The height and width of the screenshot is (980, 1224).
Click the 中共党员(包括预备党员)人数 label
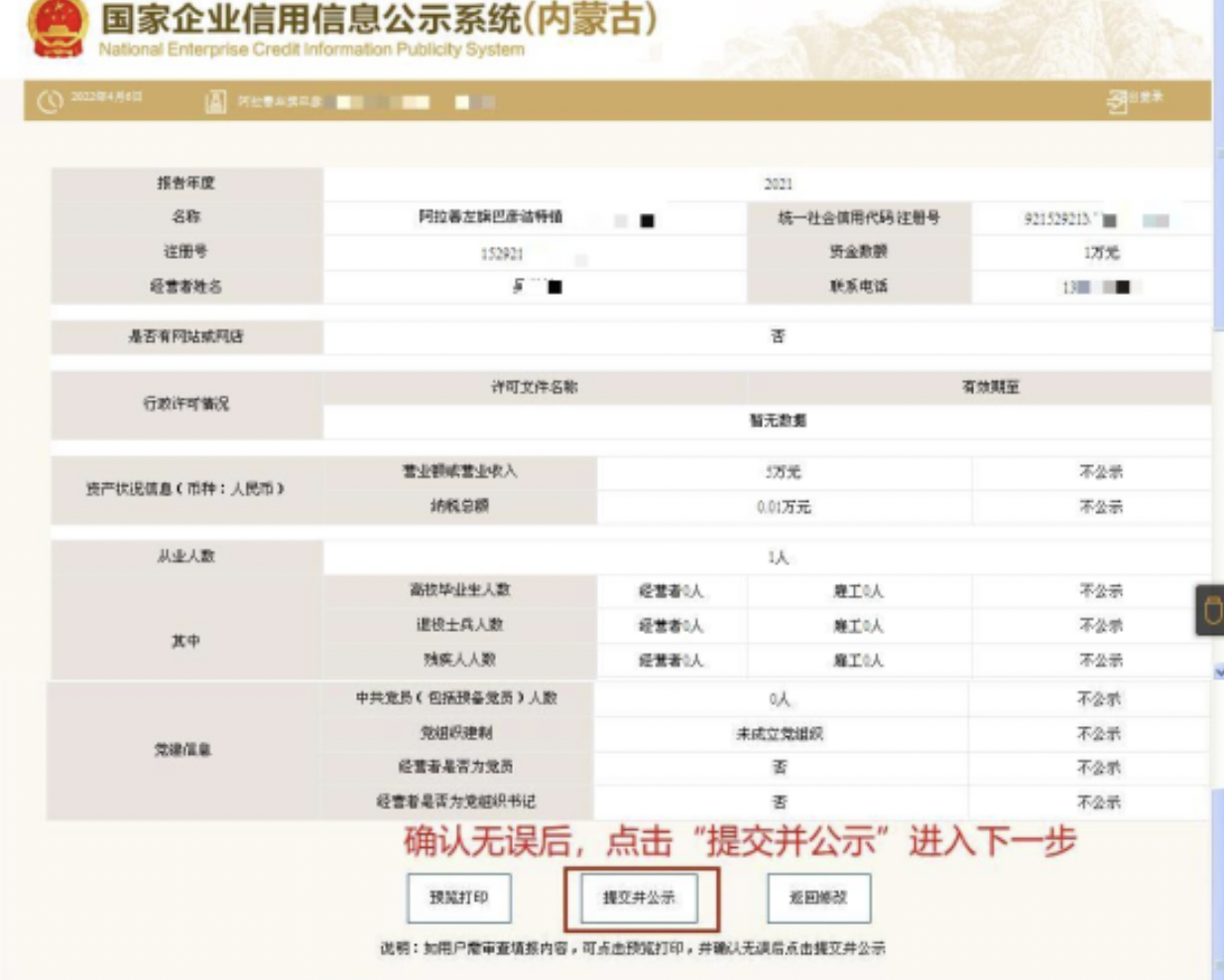pos(457,698)
